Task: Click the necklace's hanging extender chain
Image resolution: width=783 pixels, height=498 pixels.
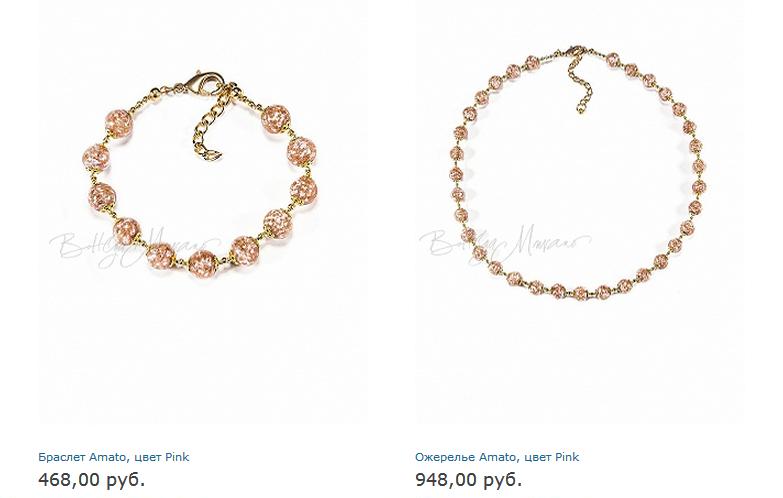Action: click(579, 85)
